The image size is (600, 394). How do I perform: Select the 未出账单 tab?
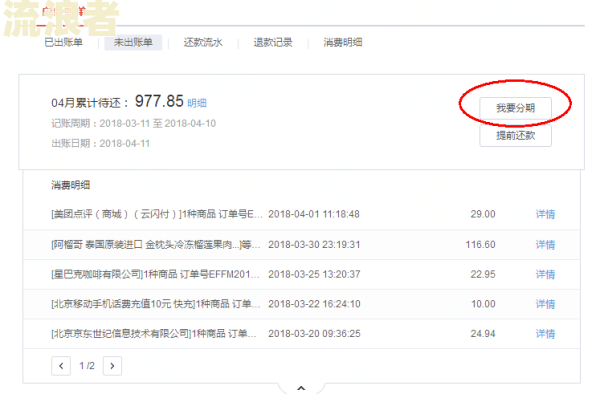click(133, 42)
